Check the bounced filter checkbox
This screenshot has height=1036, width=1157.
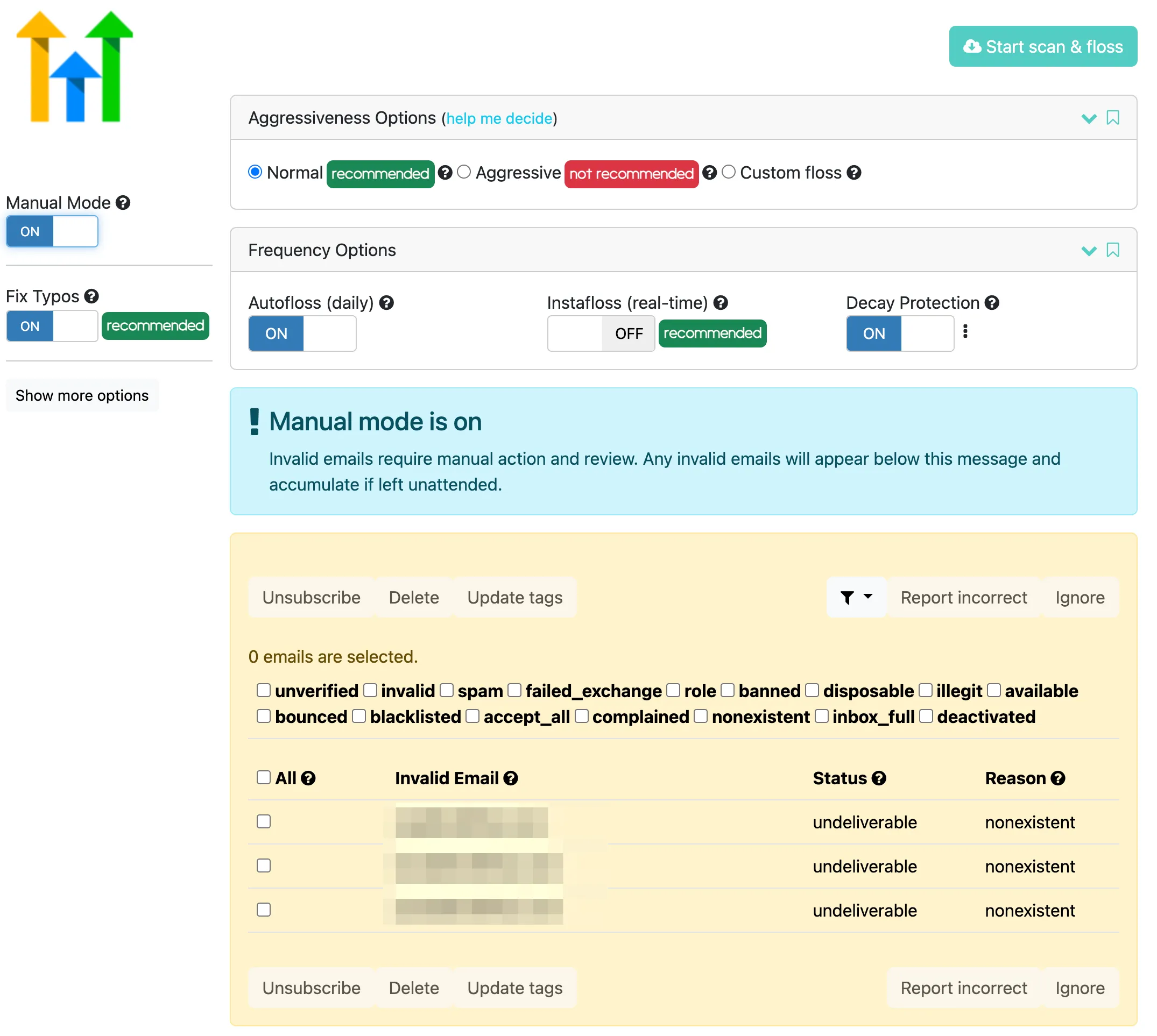(264, 716)
